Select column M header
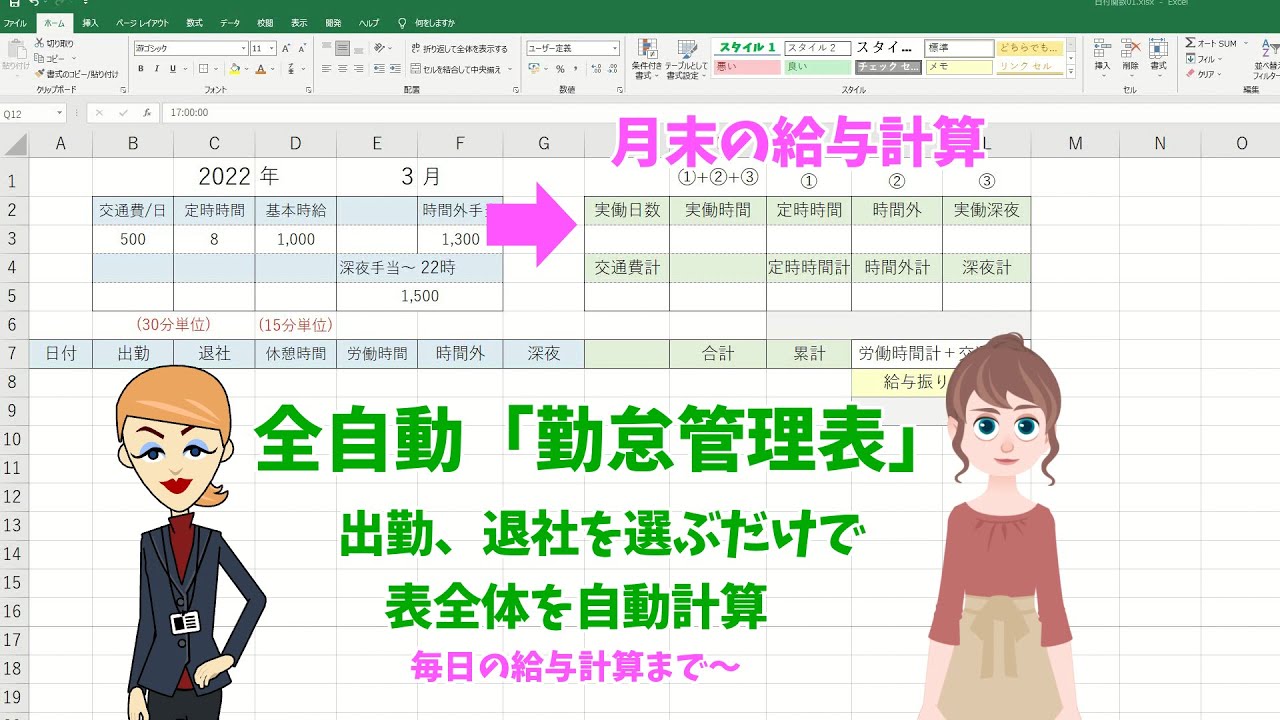 (1075, 143)
